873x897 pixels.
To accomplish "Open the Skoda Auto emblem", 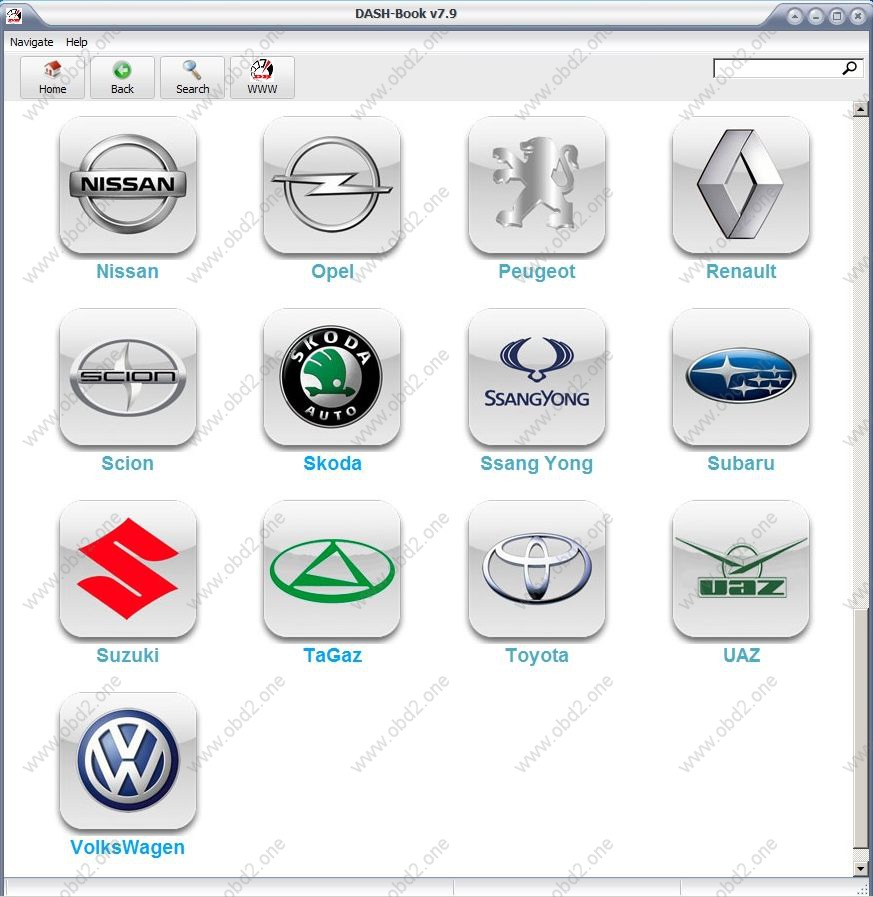I will [x=332, y=377].
